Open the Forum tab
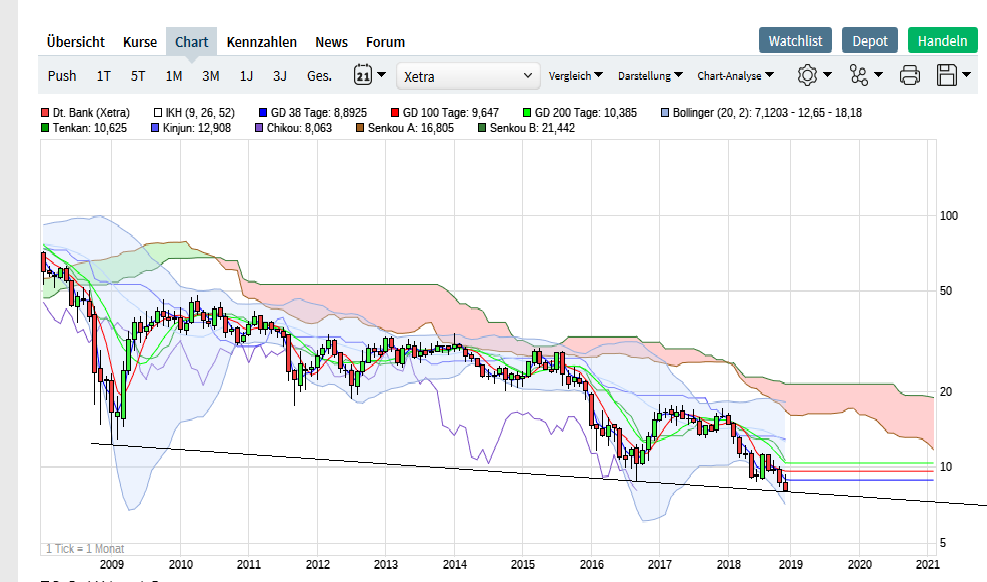 (x=385, y=42)
